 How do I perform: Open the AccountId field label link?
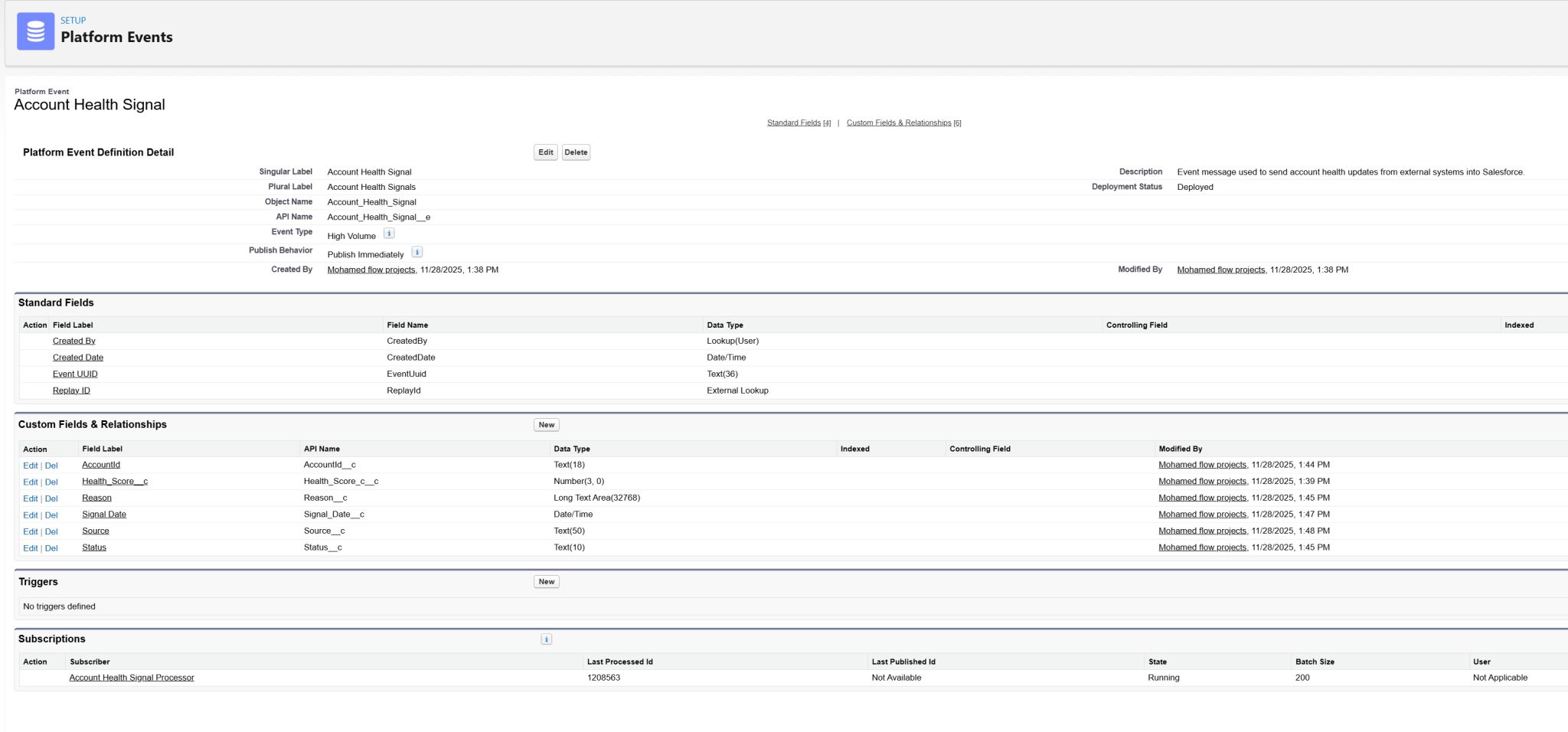pos(101,465)
